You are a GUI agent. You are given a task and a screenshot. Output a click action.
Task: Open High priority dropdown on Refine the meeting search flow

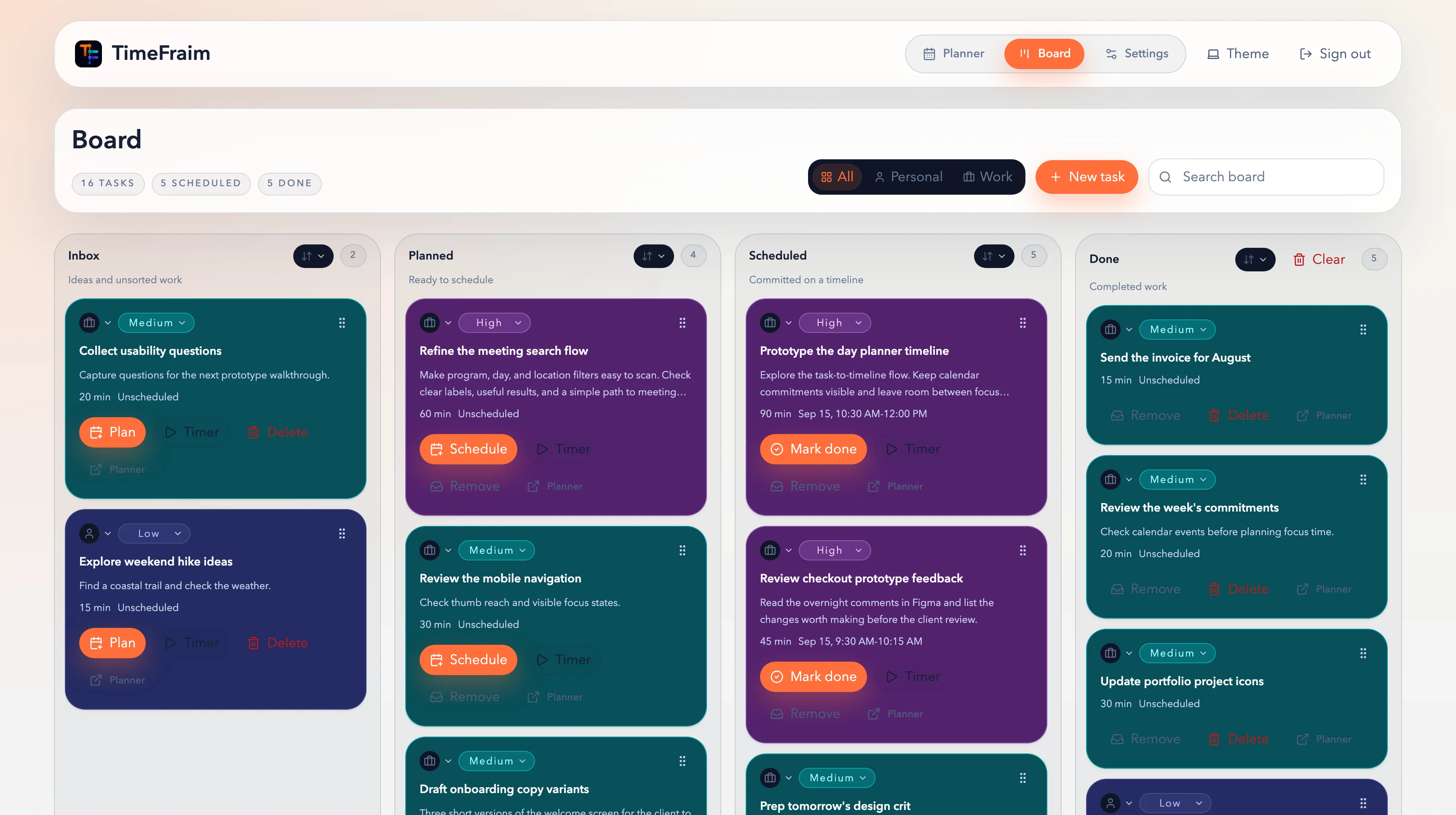pos(494,323)
